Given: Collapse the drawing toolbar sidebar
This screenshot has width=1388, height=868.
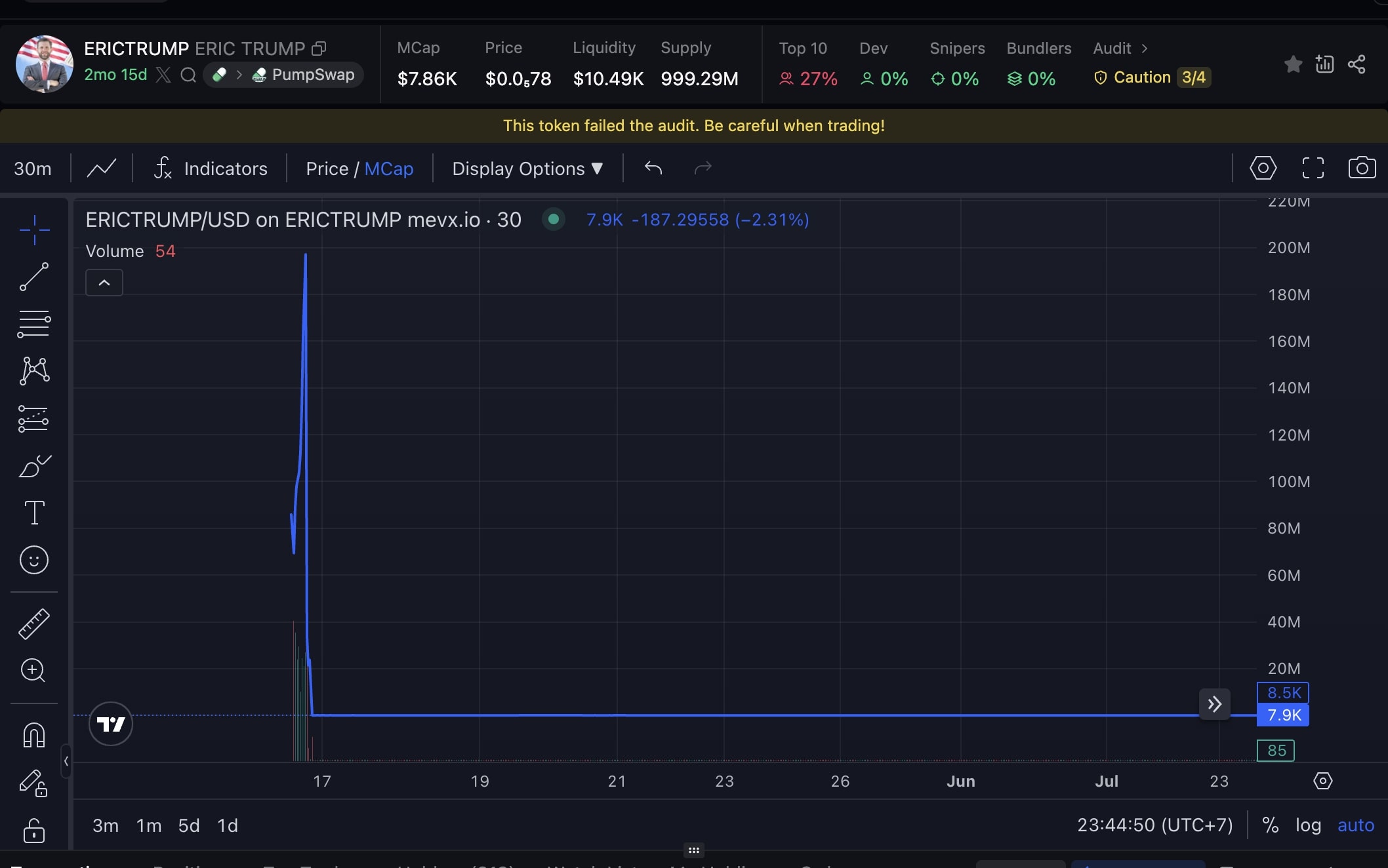Looking at the screenshot, I should tap(66, 761).
